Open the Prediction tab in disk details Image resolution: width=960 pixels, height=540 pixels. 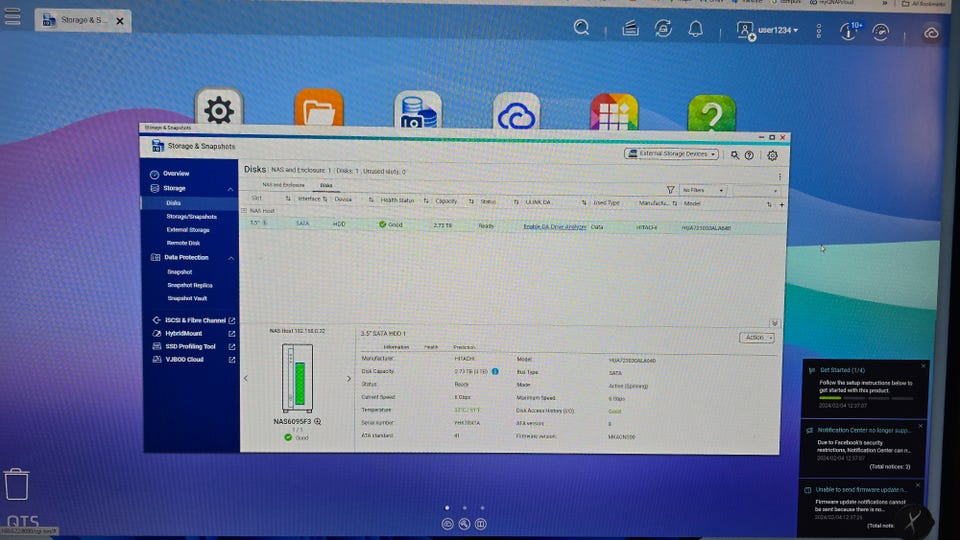coord(464,347)
